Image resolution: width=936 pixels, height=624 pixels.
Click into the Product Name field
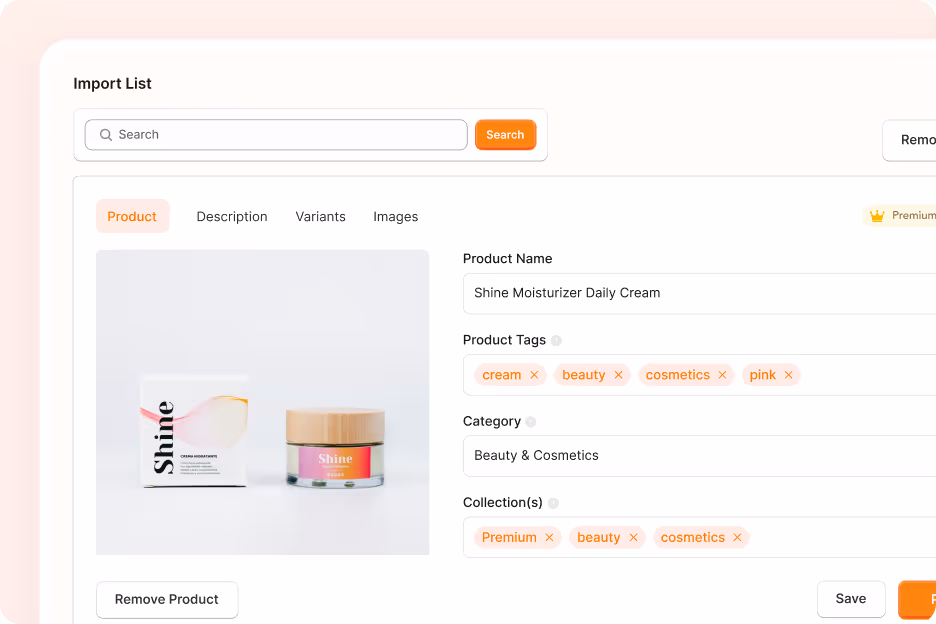click(x=700, y=293)
